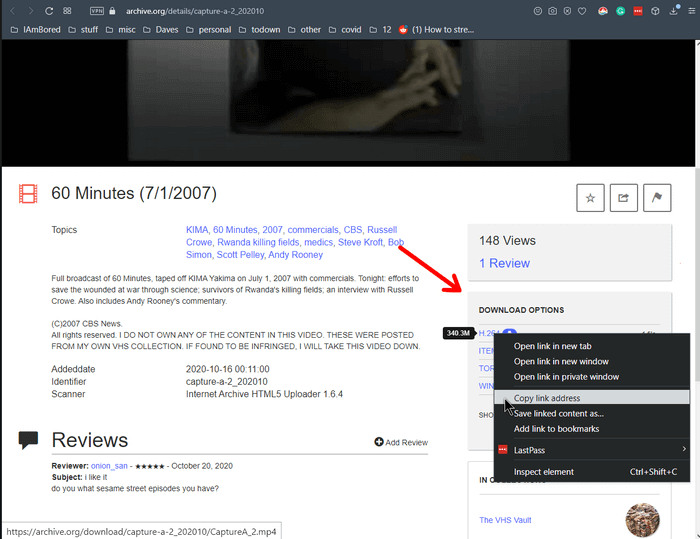
Task: Flag this item with the flag button
Action: tap(657, 197)
